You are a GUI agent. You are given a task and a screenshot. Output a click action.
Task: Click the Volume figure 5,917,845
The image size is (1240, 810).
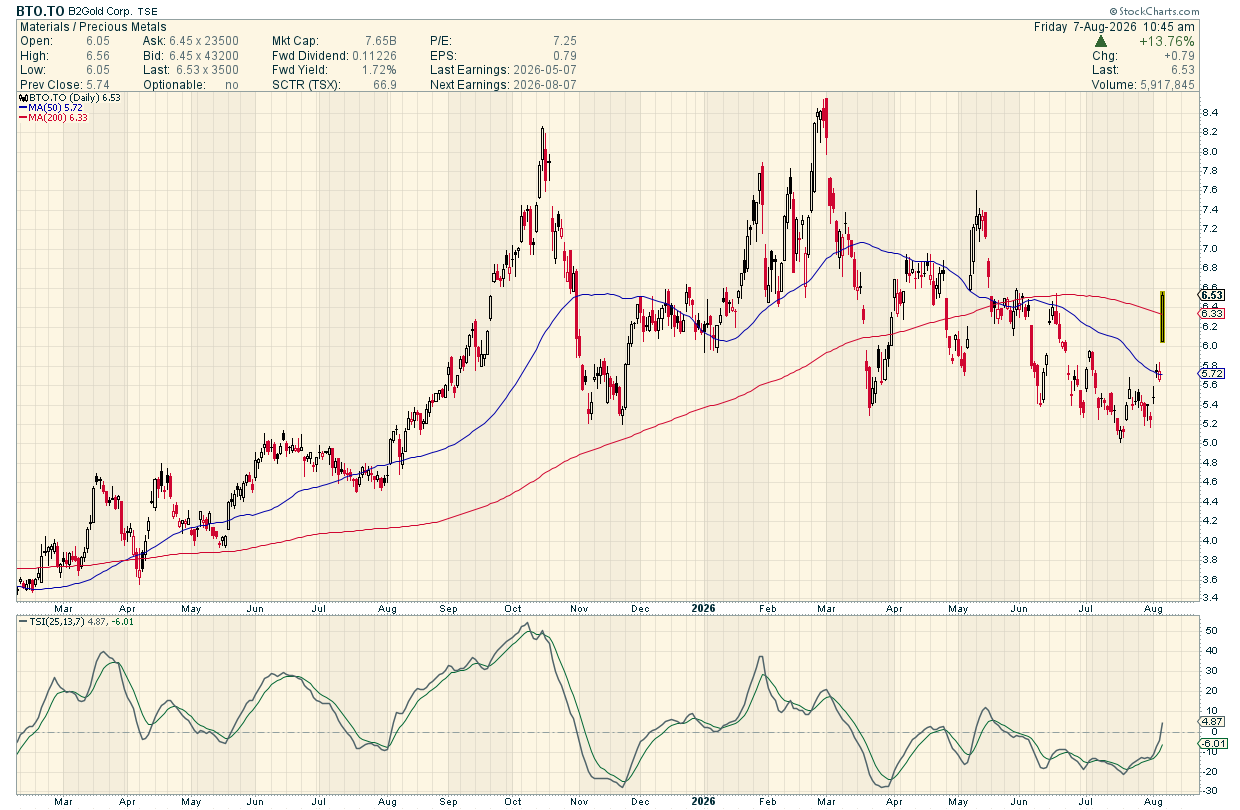tap(1166, 85)
